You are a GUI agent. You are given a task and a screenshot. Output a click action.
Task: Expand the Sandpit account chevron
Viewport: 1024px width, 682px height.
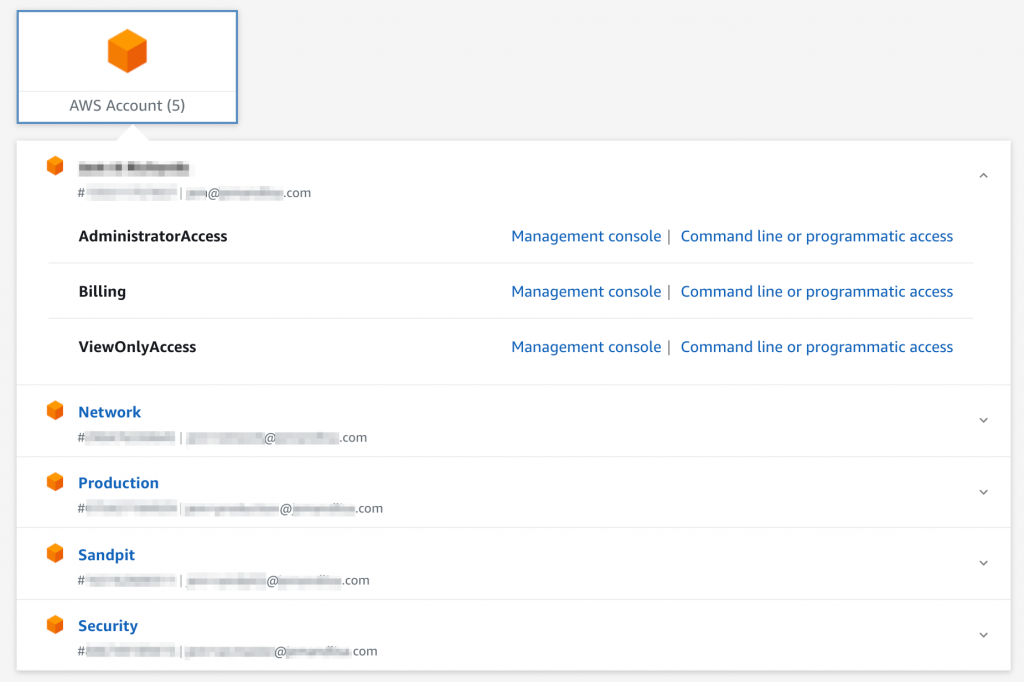[x=984, y=563]
